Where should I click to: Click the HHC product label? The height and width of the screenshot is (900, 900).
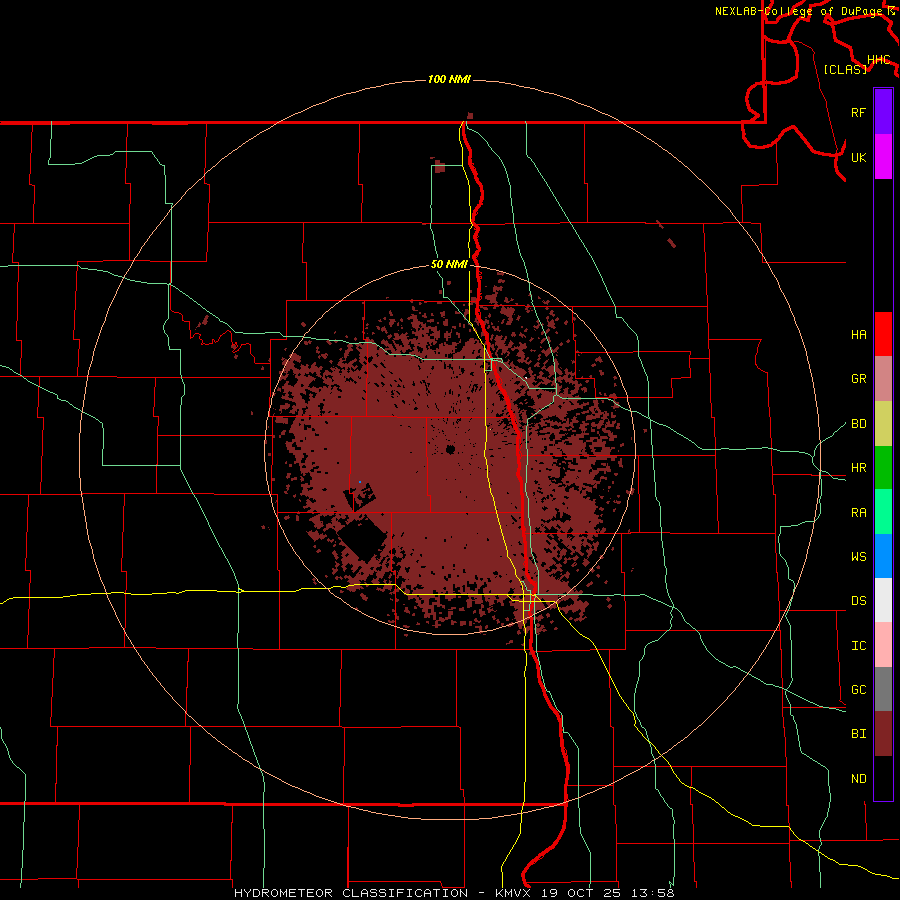pos(878,60)
